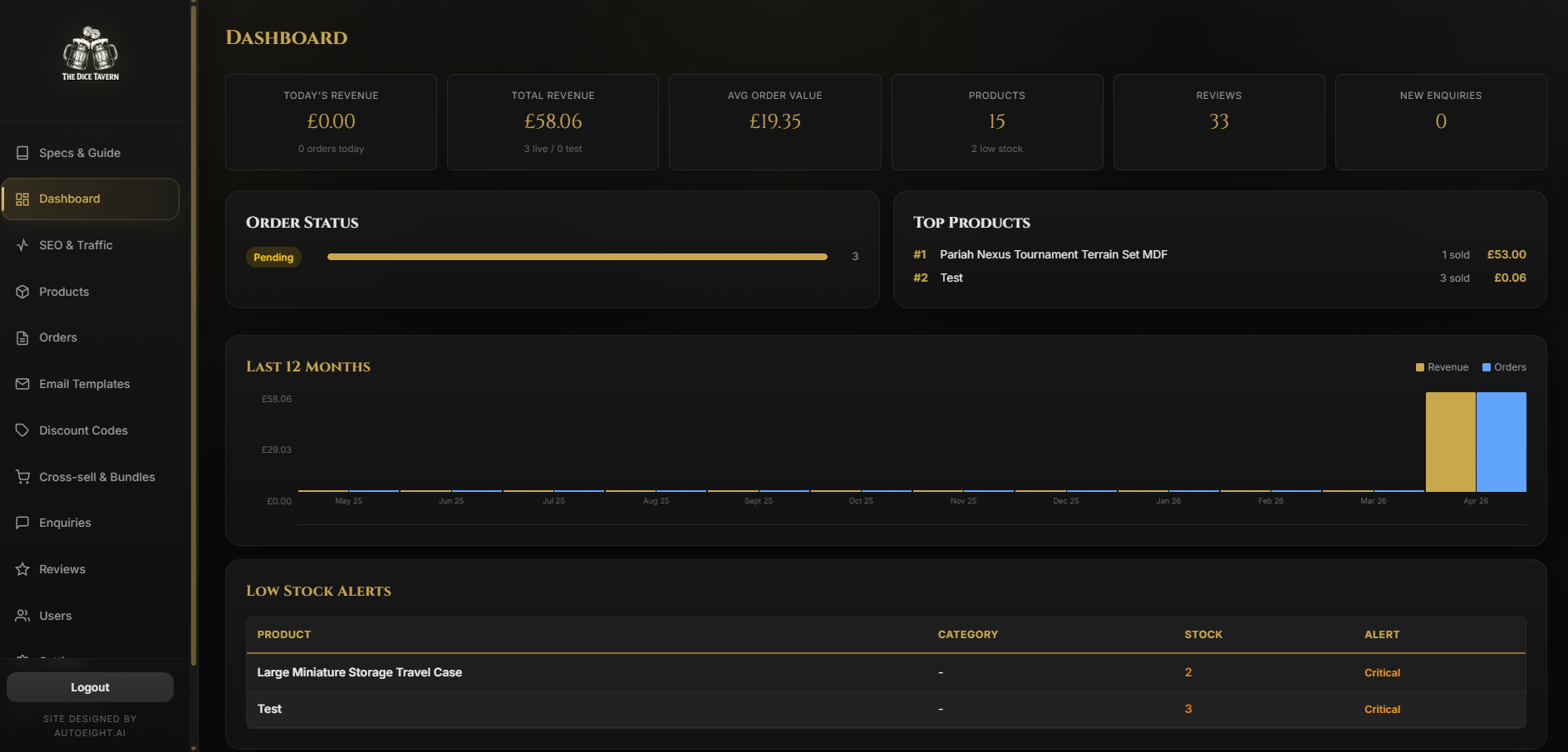
Task: Switch to the Enquiries section
Action: pos(65,523)
